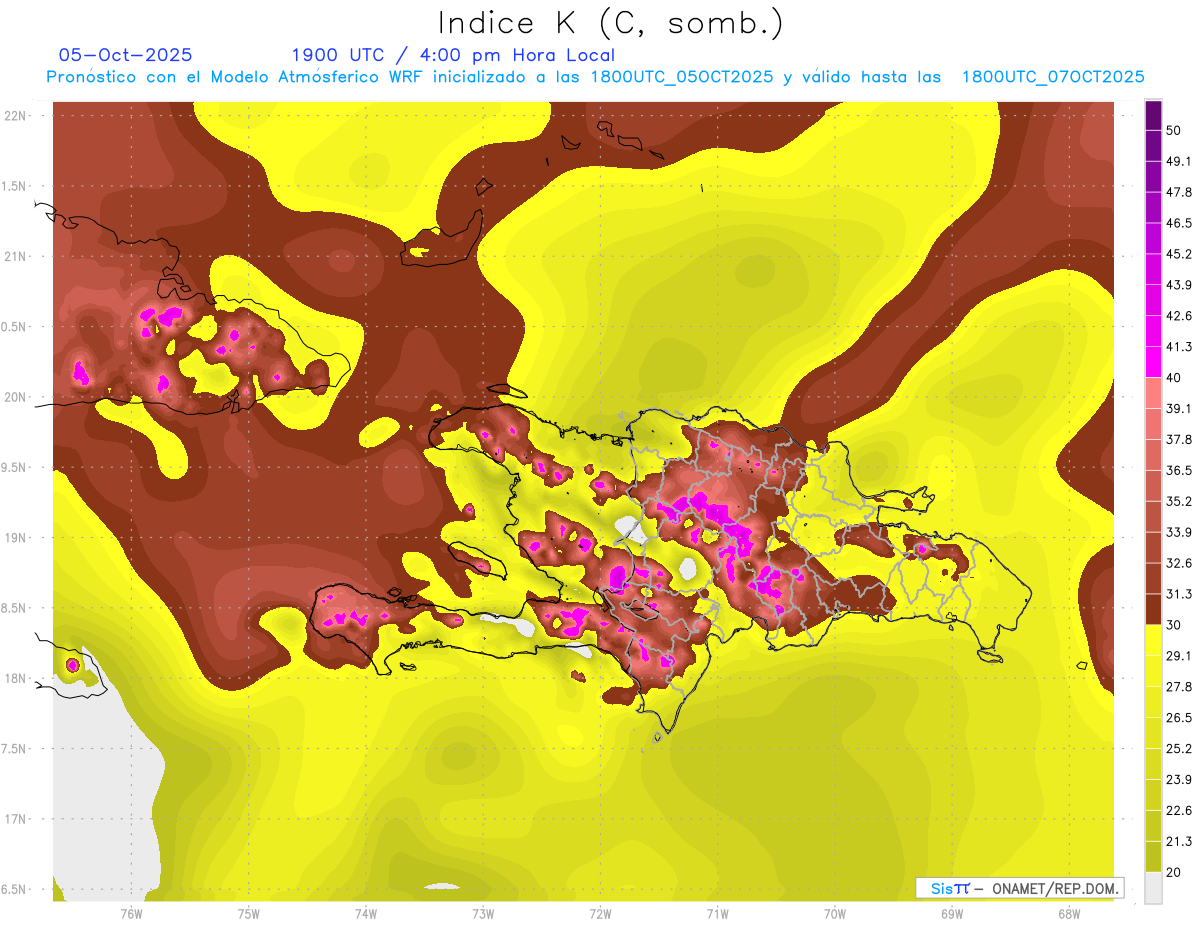Click the 21N latitude axis label

click(x=16, y=256)
